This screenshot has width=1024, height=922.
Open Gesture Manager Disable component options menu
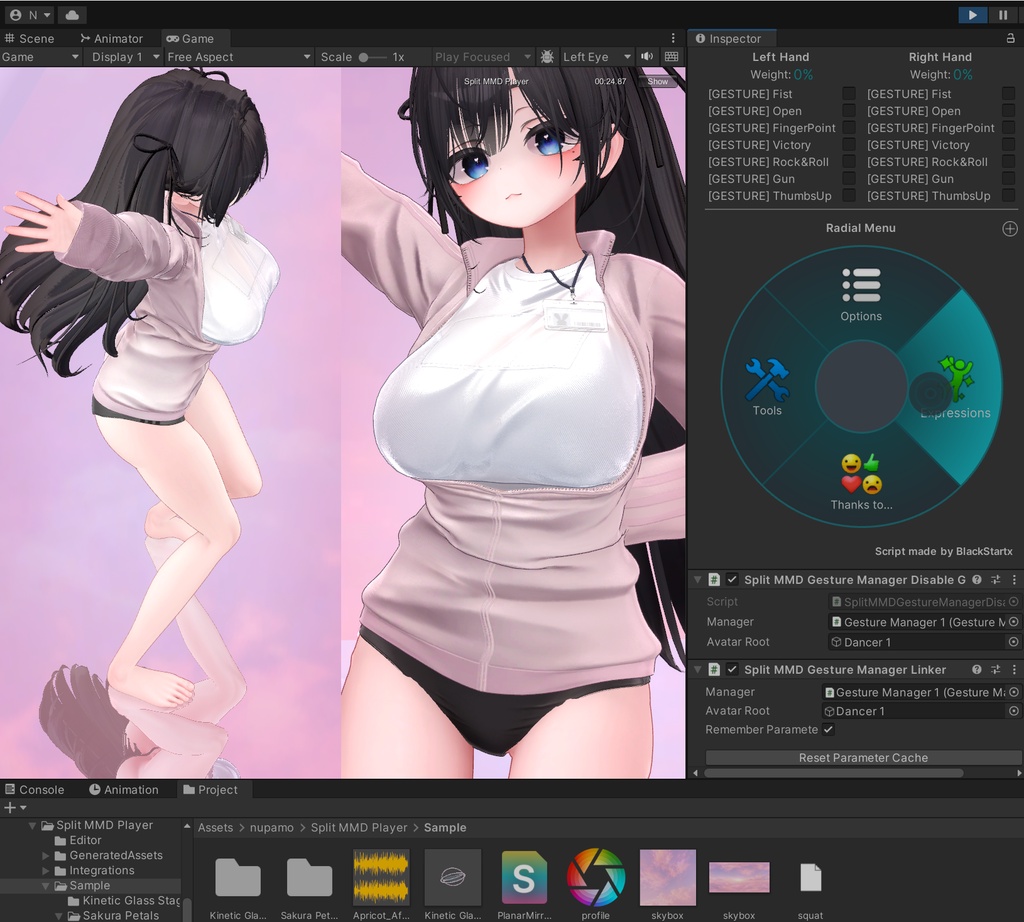[x=1014, y=579]
